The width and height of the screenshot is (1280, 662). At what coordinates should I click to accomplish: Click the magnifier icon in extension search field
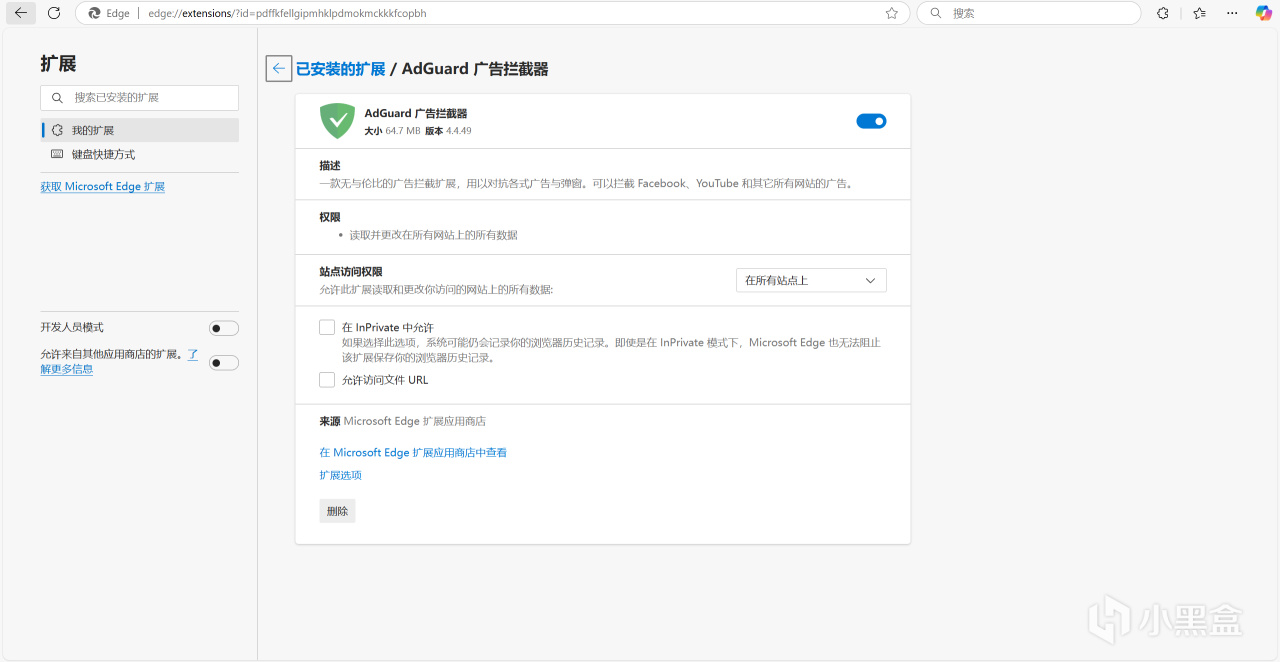pos(56,98)
